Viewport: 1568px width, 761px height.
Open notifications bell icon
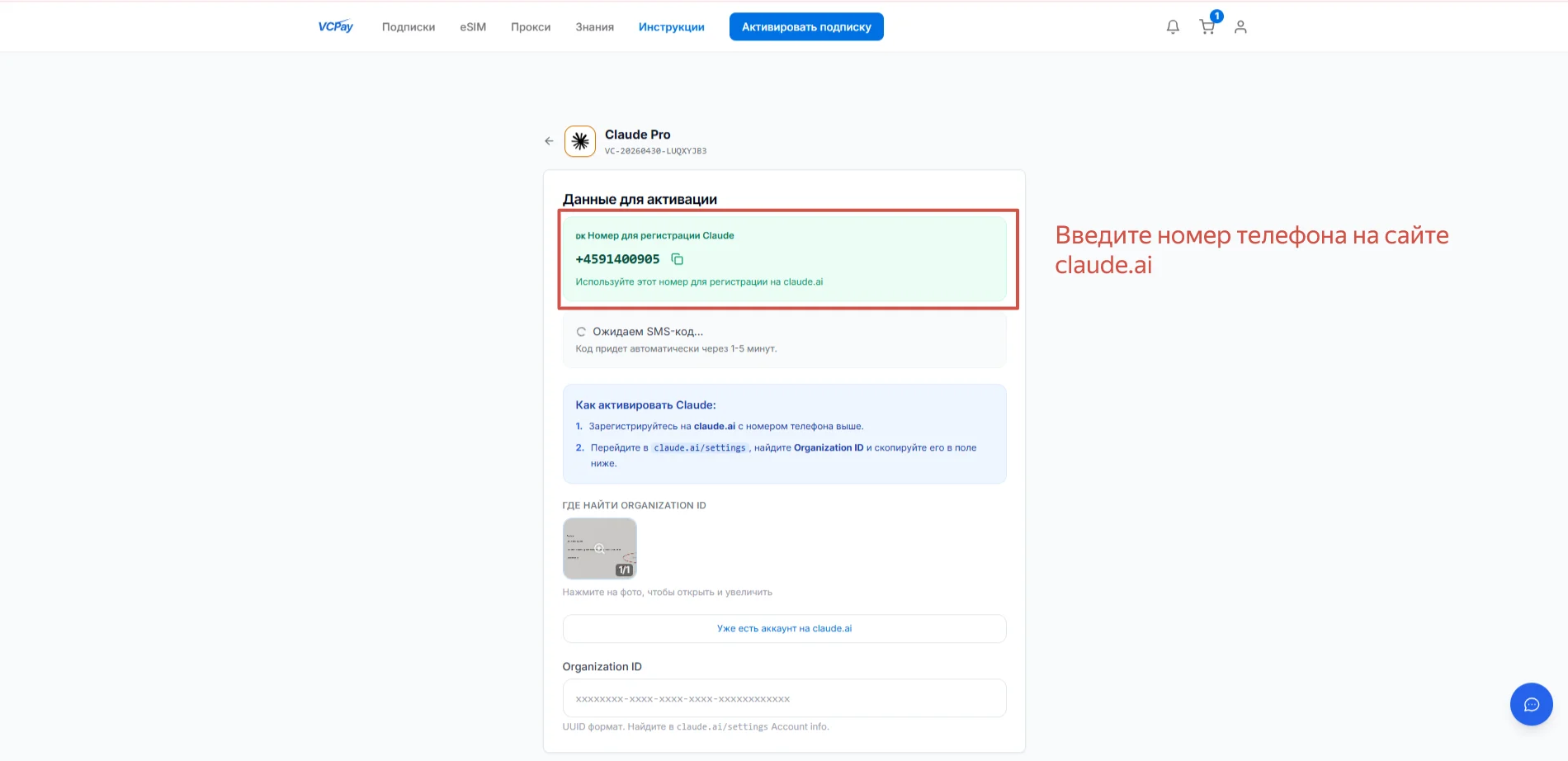point(1173,27)
